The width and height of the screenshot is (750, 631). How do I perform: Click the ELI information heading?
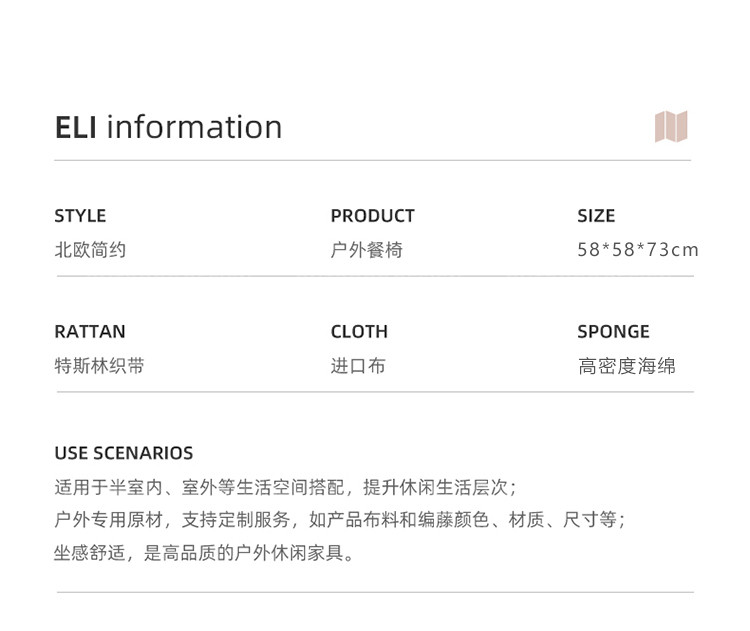pos(168,127)
